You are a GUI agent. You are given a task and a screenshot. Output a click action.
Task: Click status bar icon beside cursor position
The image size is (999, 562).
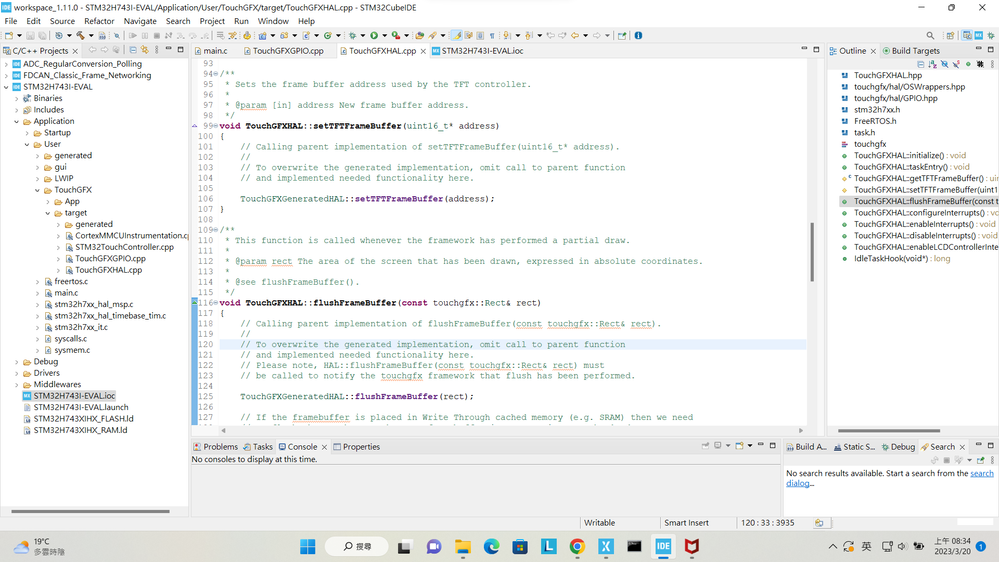[819, 522]
